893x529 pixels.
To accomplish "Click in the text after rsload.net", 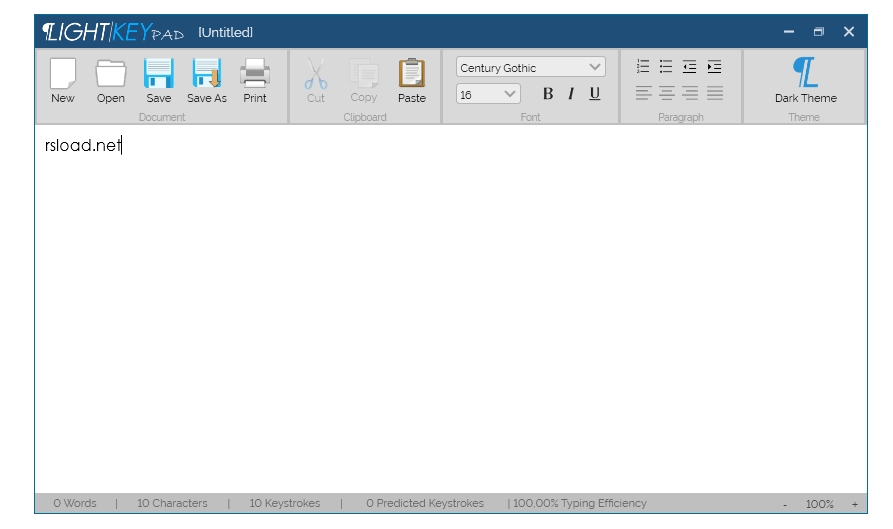I will (123, 146).
